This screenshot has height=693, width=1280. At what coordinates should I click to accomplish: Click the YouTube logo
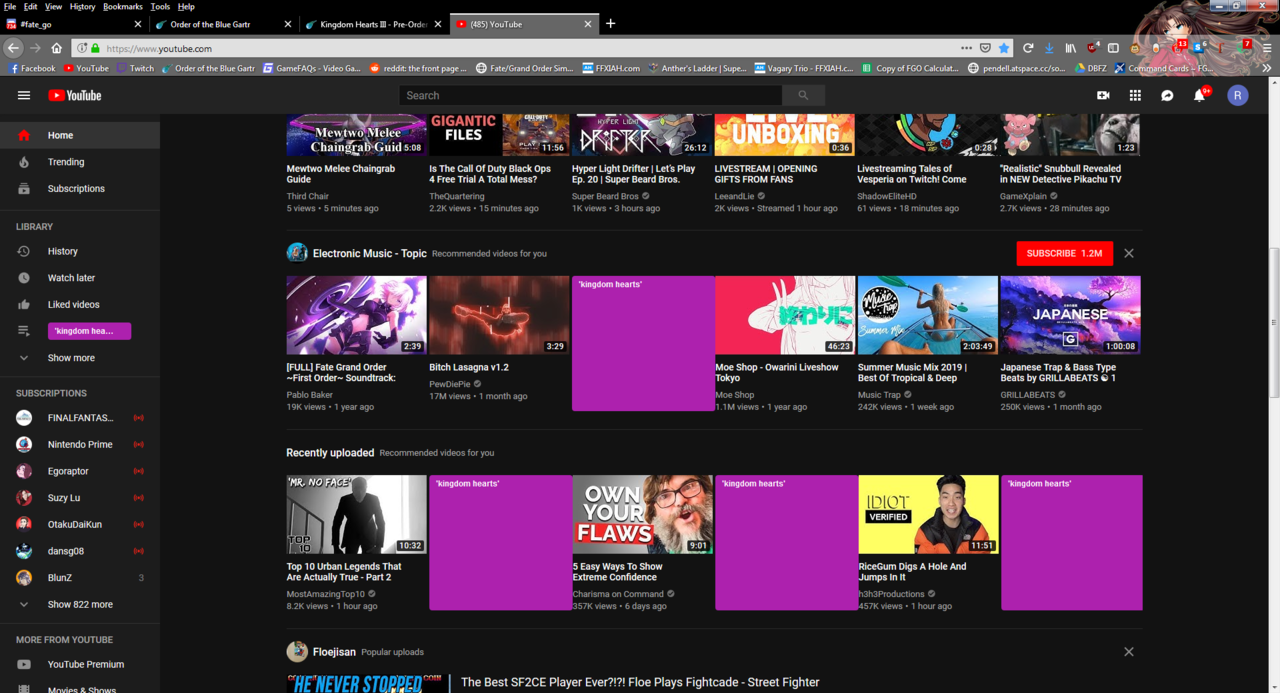pyautogui.click(x=74, y=96)
